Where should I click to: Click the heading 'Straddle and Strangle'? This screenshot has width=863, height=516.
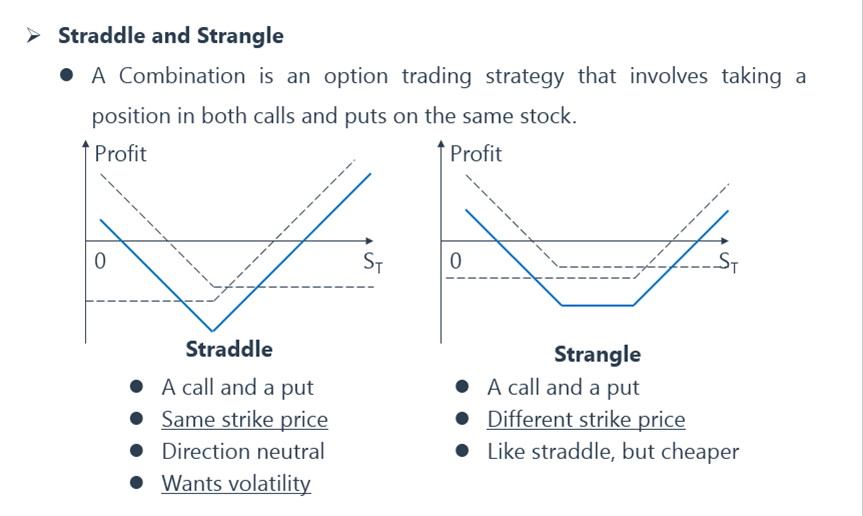click(171, 36)
